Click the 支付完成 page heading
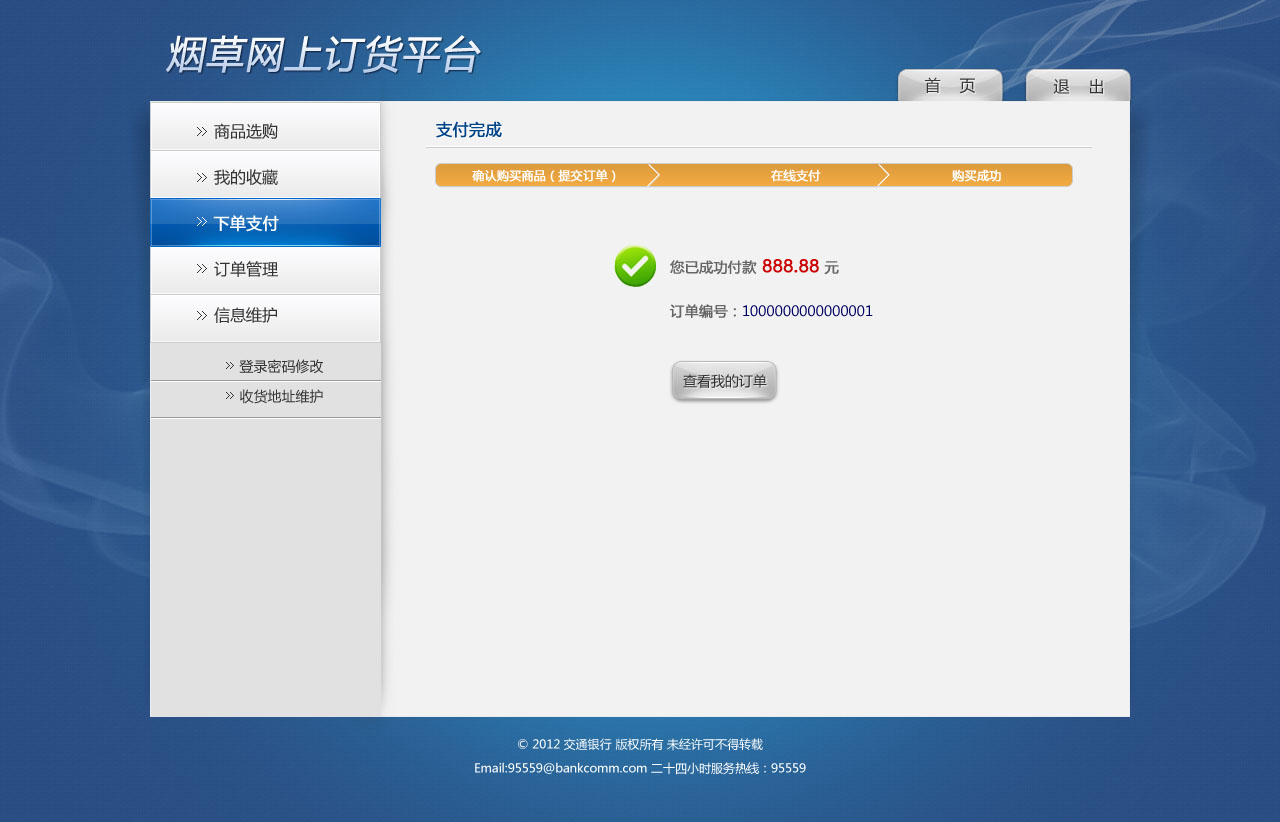 tap(469, 130)
